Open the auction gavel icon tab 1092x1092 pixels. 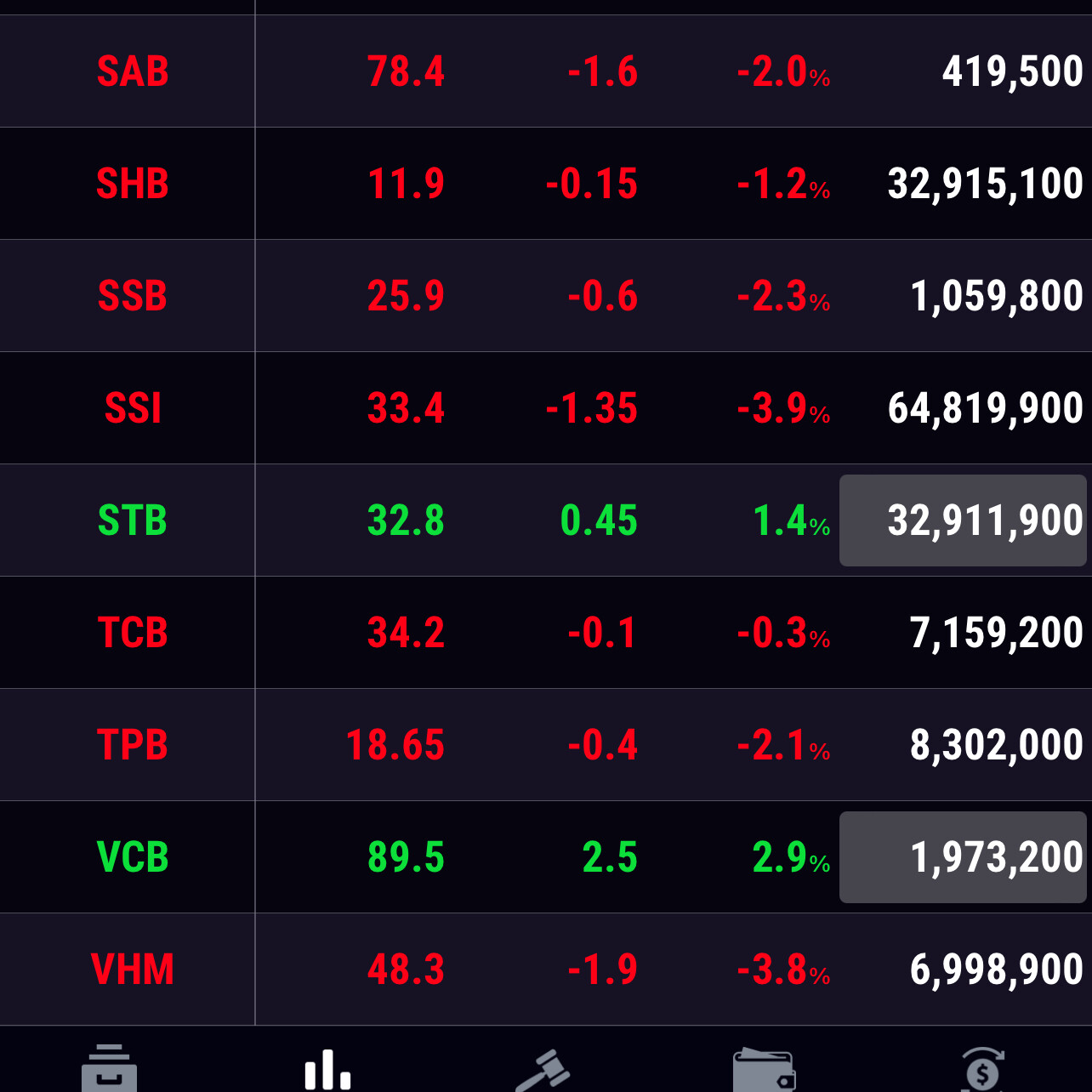coord(544,1070)
